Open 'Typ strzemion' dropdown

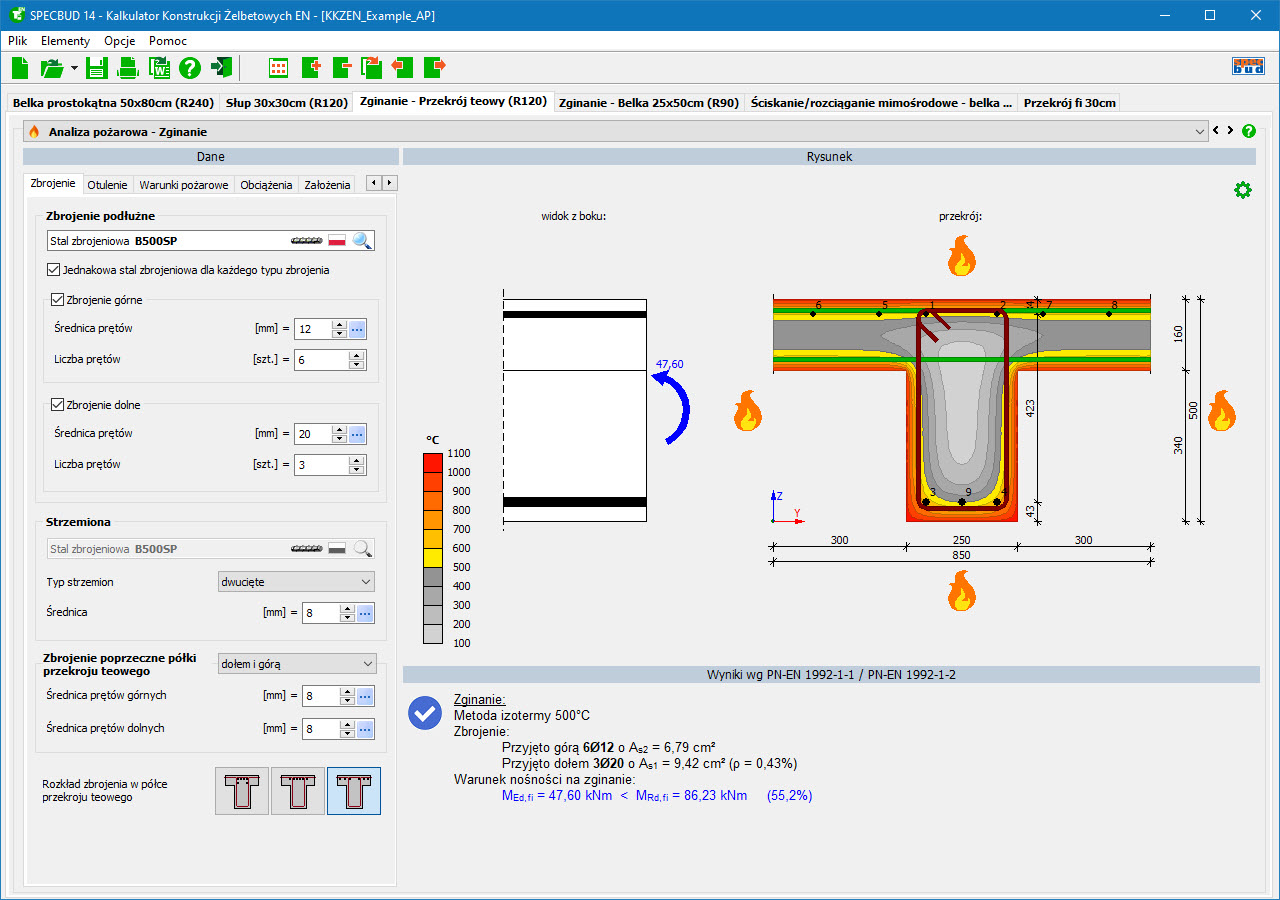coord(296,581)
